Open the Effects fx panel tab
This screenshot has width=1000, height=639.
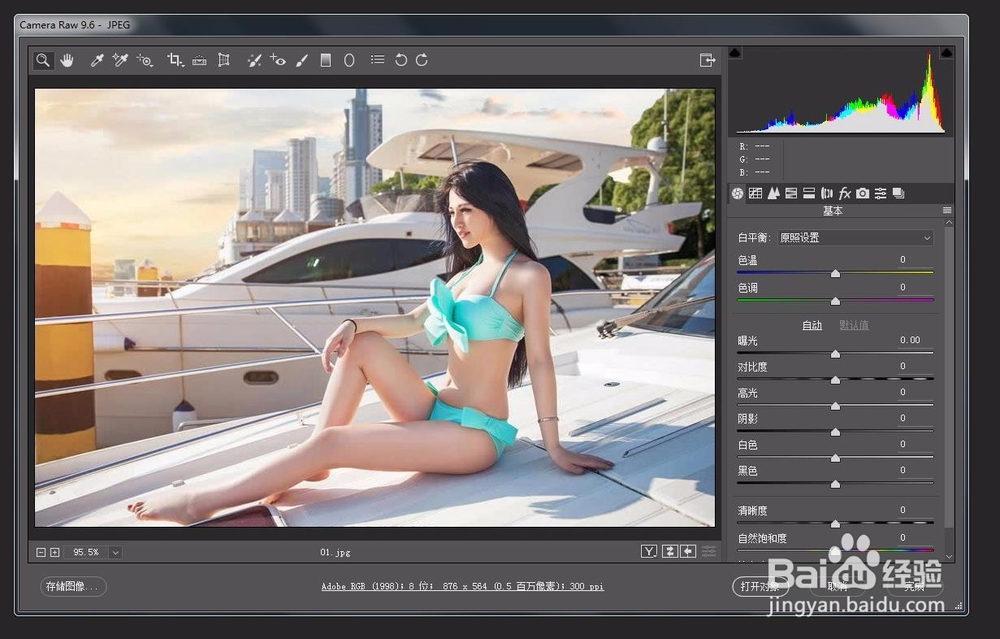click(845, 193)
